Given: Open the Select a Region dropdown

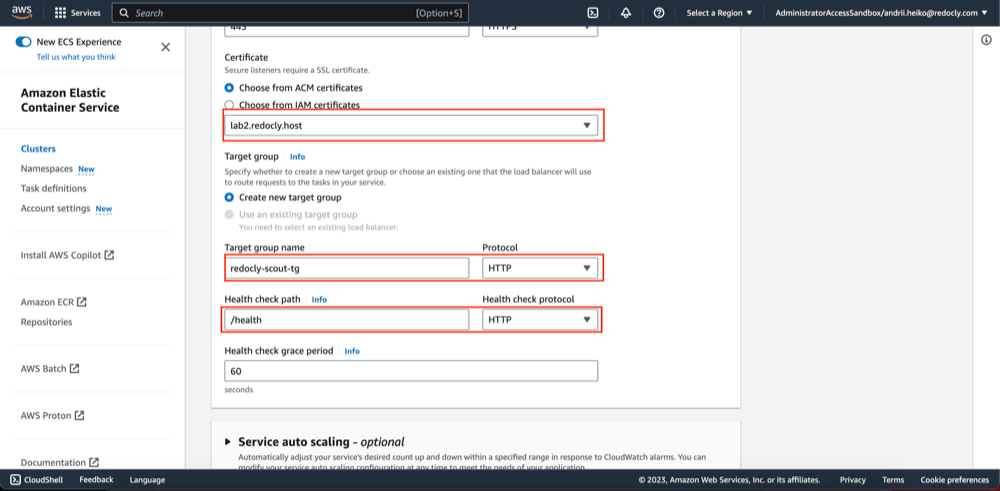Looking at the screenshot, I should [719, 13].
